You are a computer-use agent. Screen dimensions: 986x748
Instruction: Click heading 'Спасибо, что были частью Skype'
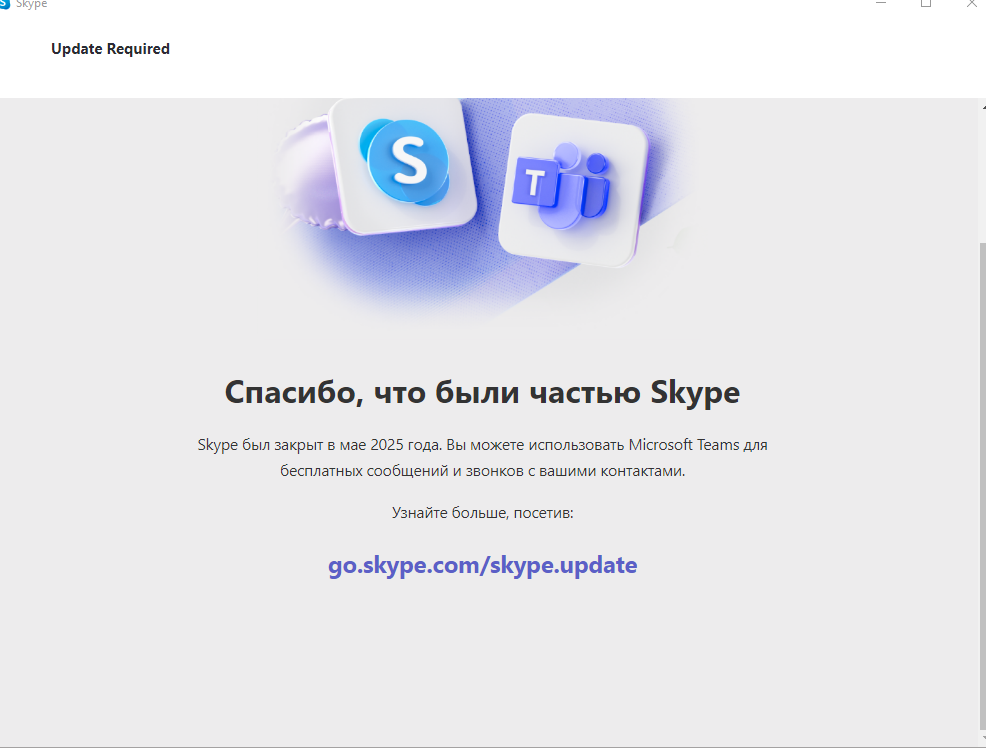[x=482, y=393]
